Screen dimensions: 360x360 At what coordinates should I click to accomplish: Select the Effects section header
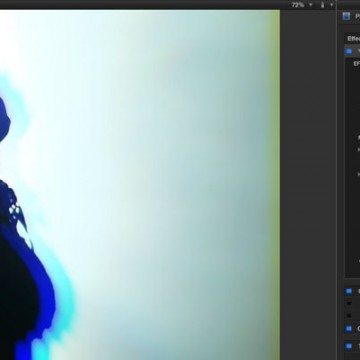click(353, 38)
